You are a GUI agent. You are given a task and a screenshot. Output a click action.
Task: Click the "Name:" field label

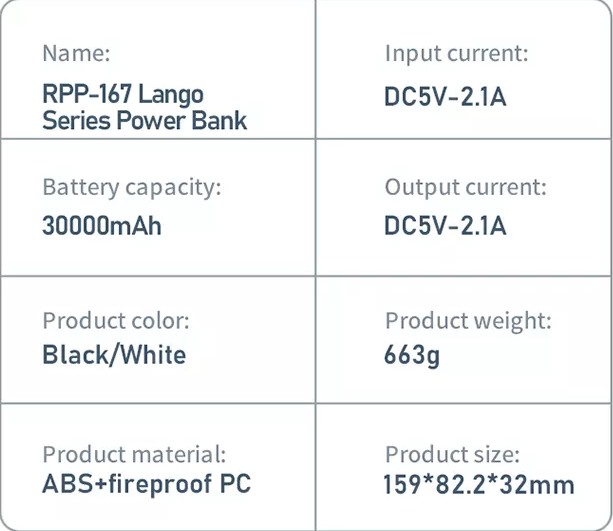pos(76,53)
